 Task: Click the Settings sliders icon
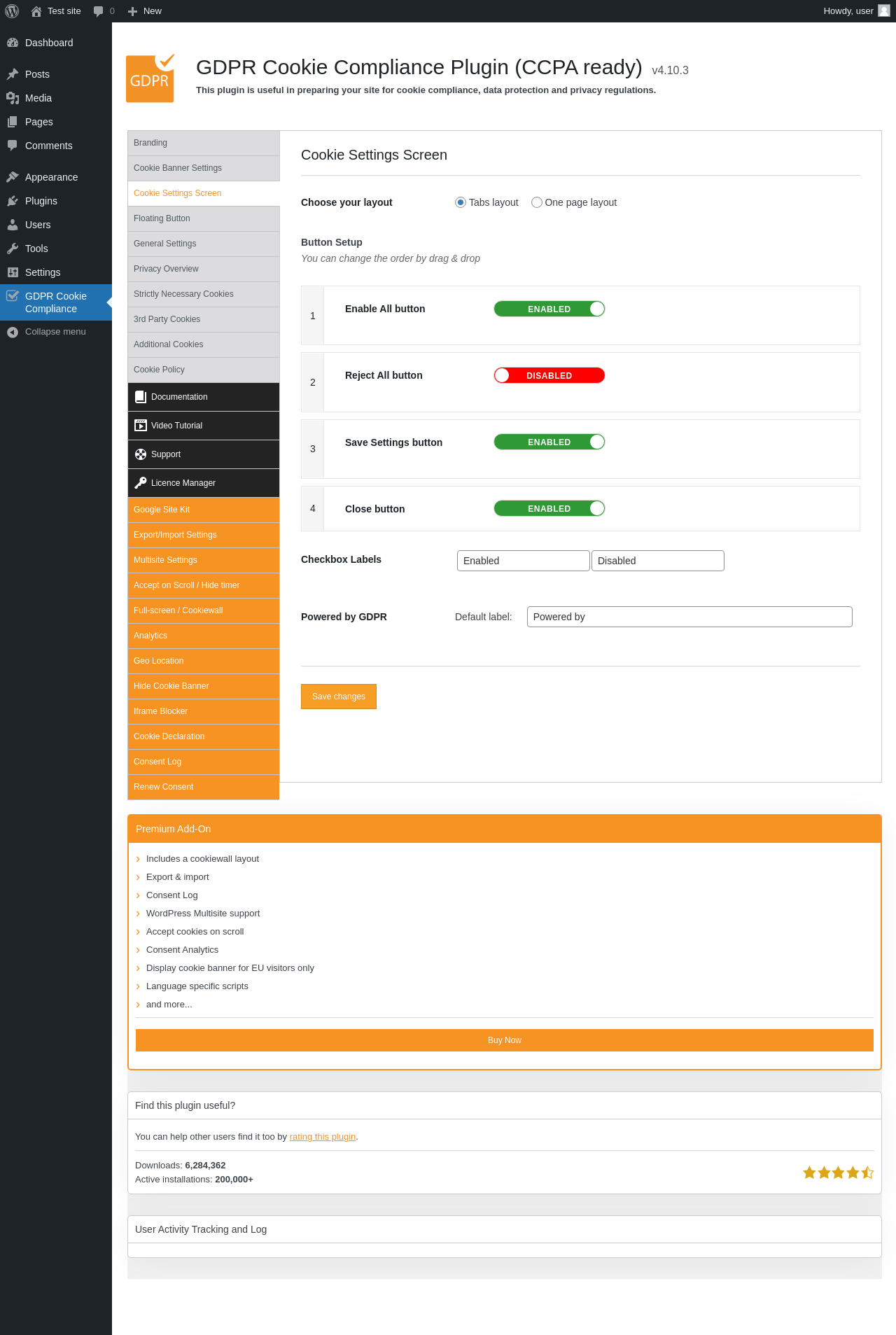(x=13, y=272)
